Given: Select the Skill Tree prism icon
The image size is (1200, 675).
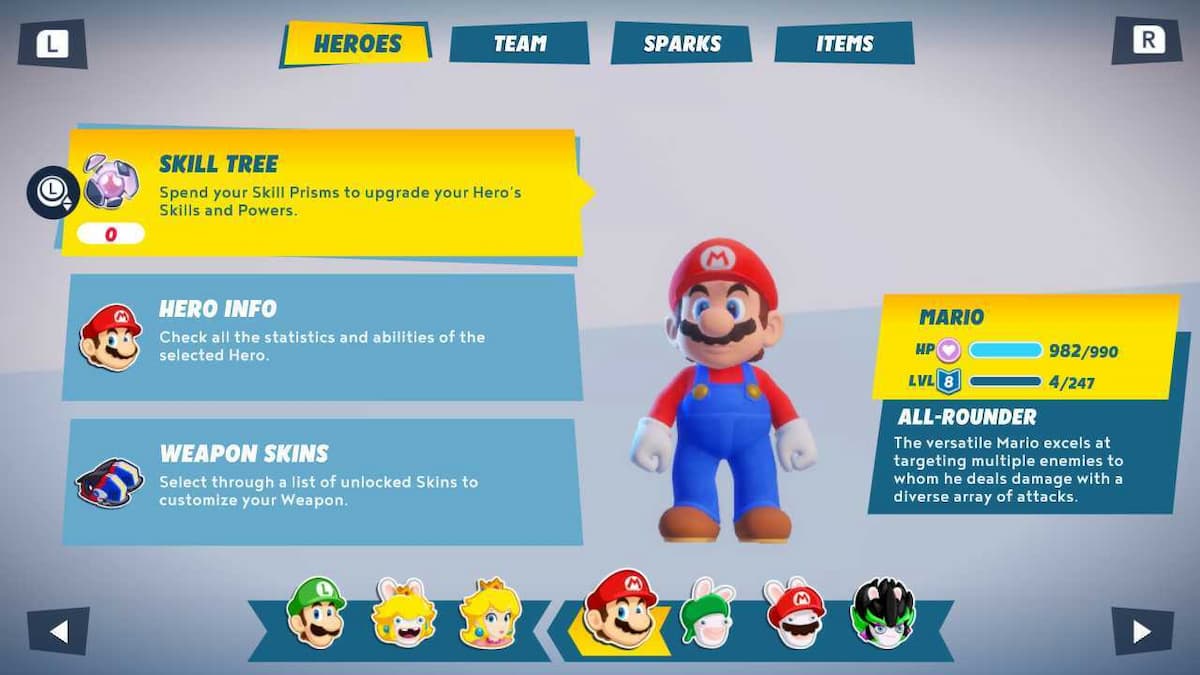Looking at the screenshot, I should (109, 180).
